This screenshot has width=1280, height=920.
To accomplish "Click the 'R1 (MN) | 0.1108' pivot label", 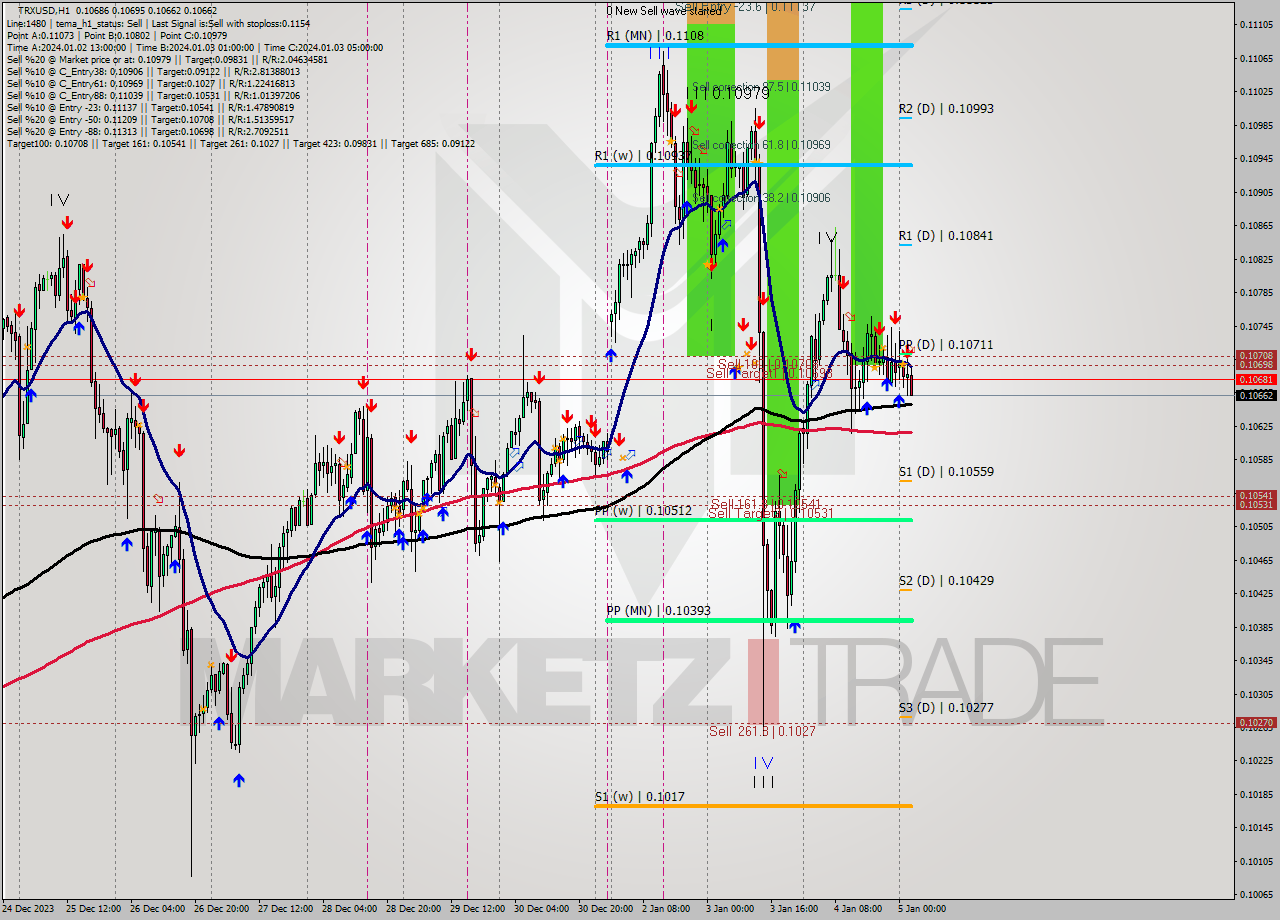I will point(655,35).
